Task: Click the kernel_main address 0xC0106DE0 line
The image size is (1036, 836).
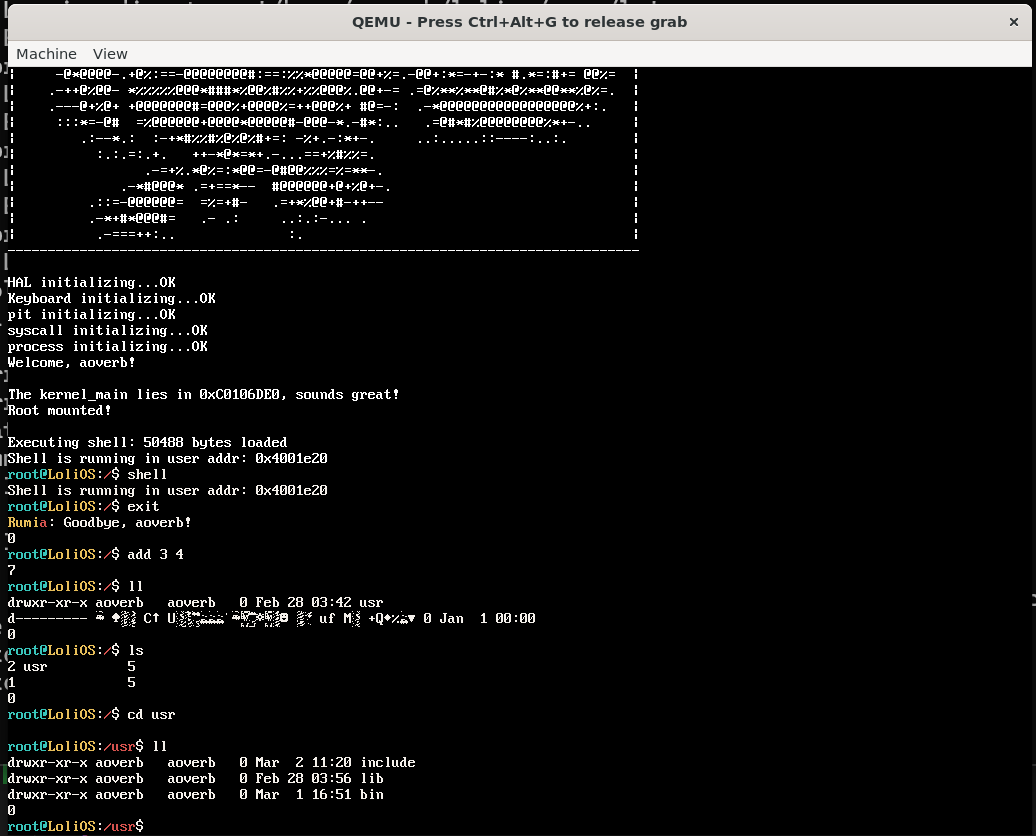Action: (x=203, y=394)
